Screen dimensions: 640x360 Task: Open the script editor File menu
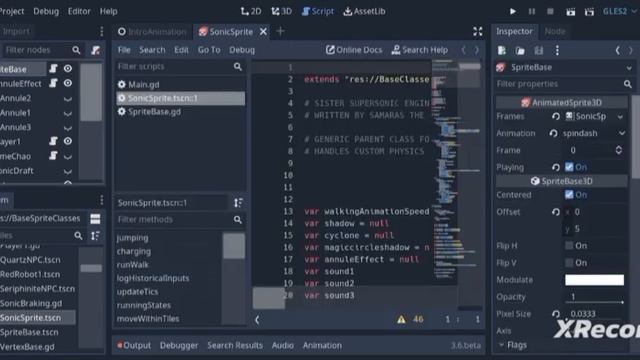pyautogui.click(x=124, y=50)
